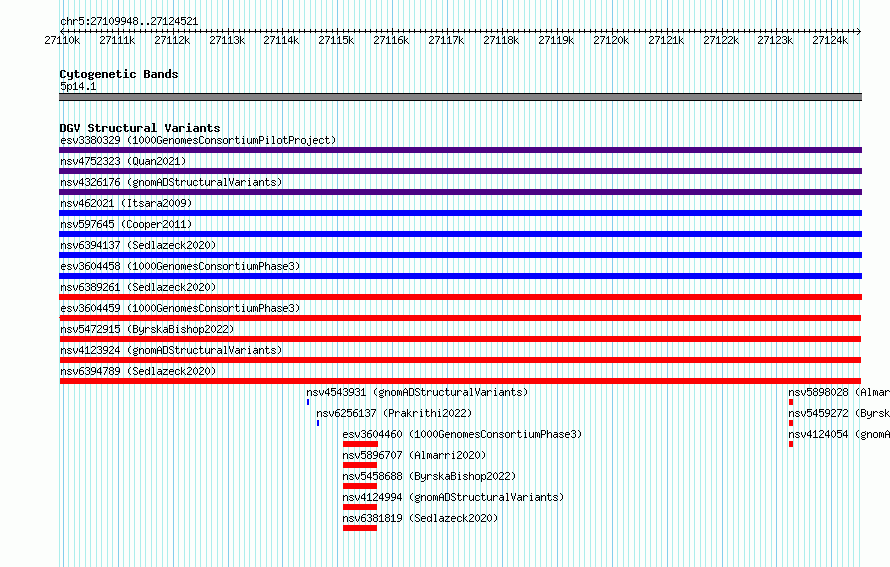Open nsv6394789 (Sedlazeck2020) label

tap(138, 371)
